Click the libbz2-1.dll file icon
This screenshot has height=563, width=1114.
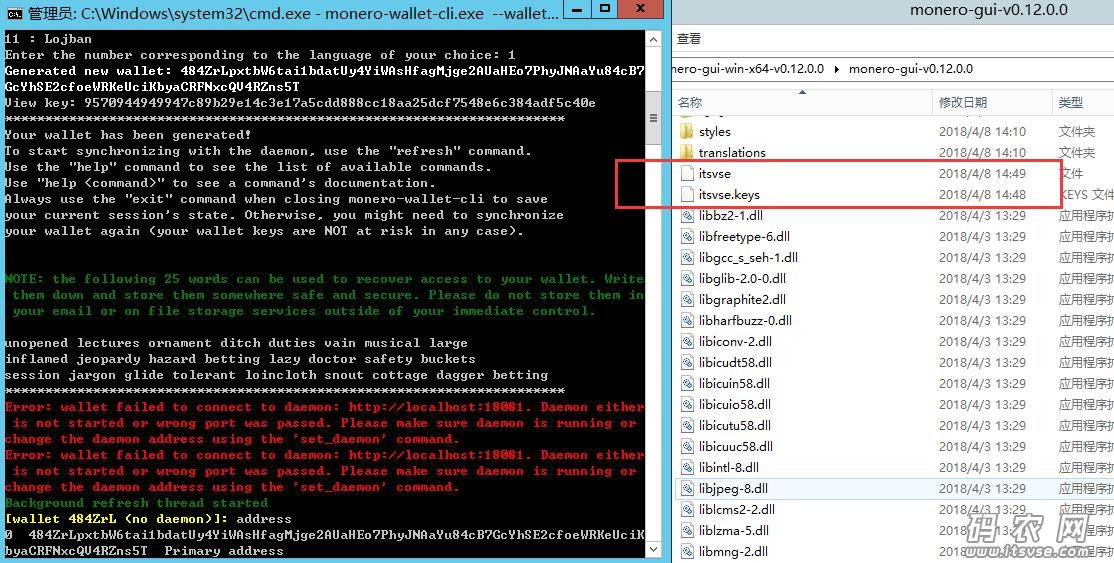(686, 215)
